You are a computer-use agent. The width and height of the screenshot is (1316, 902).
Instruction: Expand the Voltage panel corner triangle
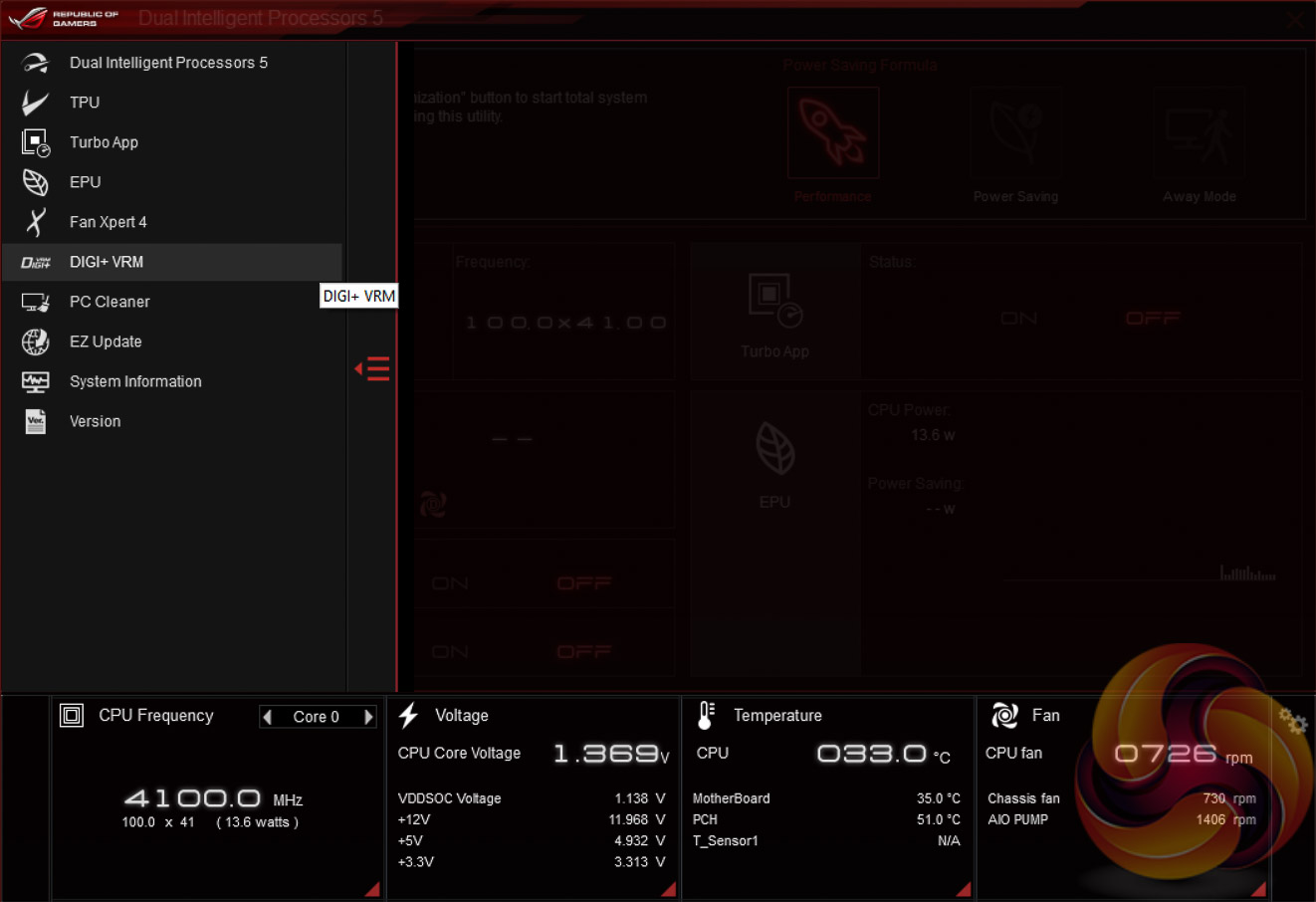(669, 889)
